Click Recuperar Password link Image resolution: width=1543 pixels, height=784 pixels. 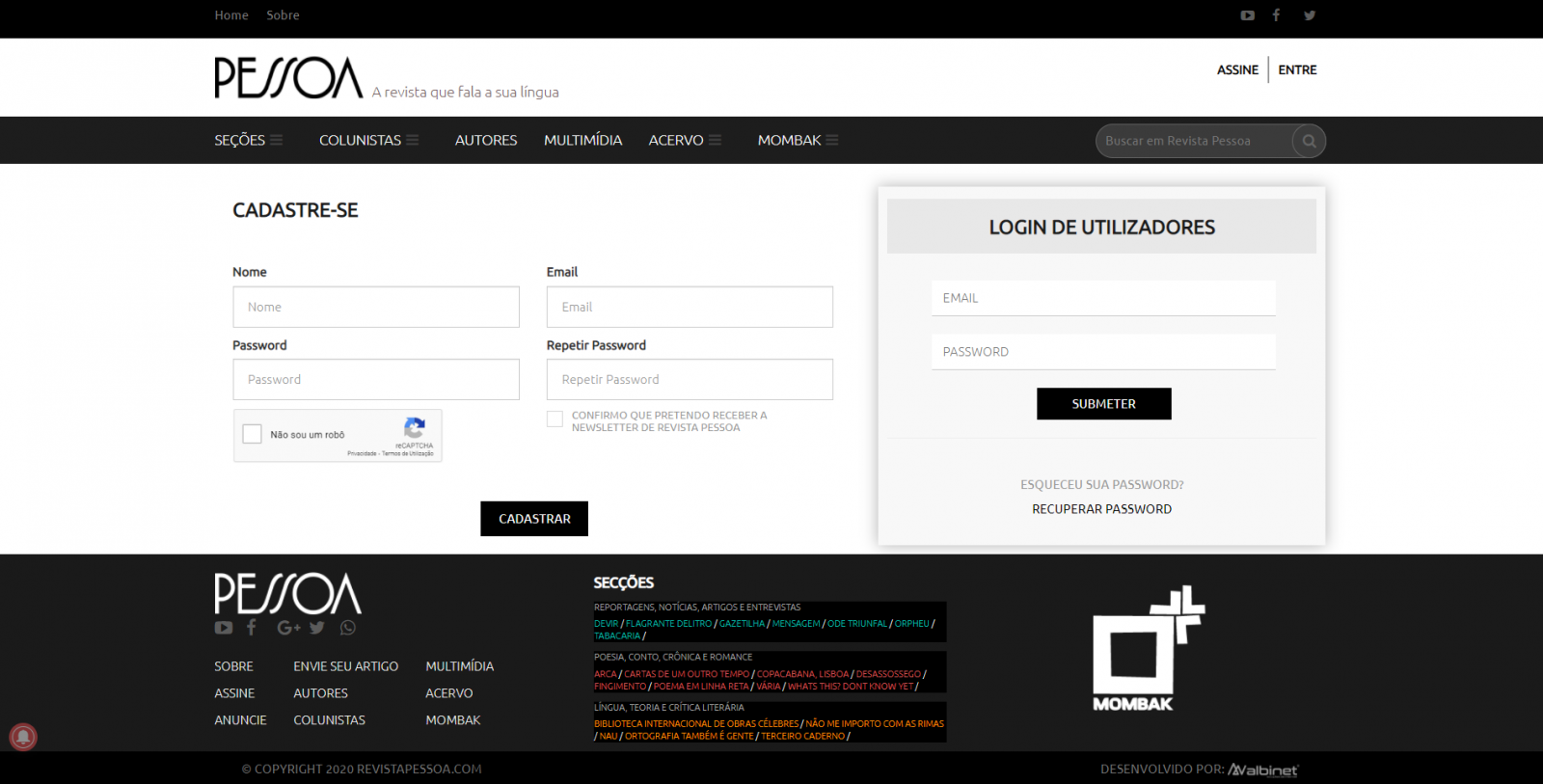pos(1101,509)
